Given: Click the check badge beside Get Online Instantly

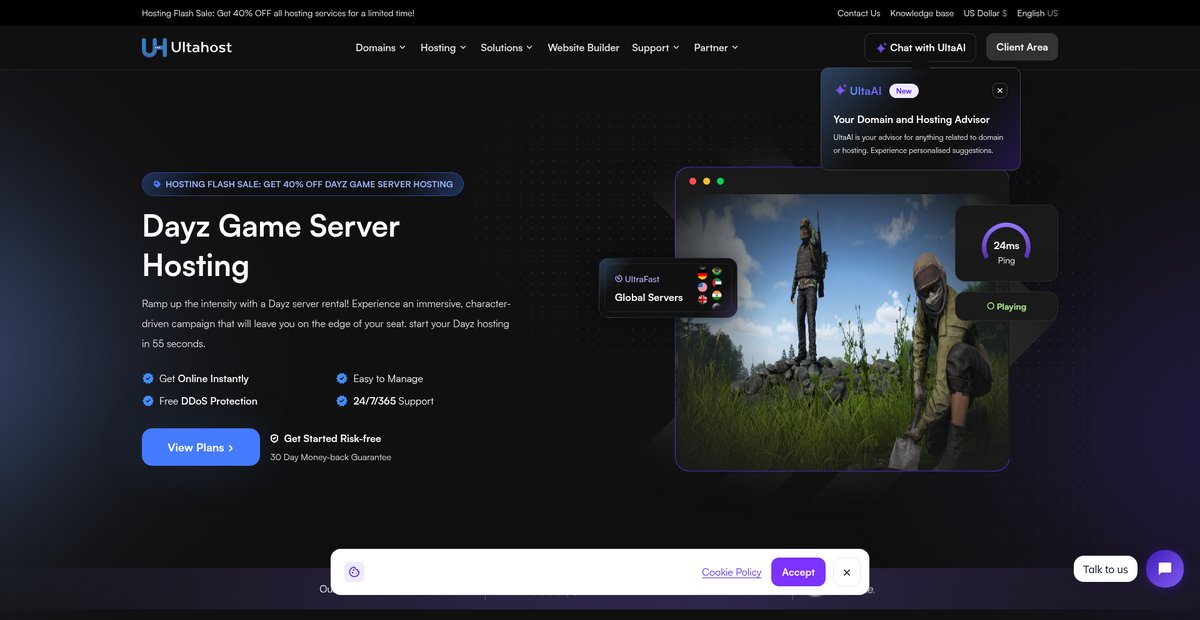Looking at the screenshot, I should pyautogui.click(x=148, y=378).
